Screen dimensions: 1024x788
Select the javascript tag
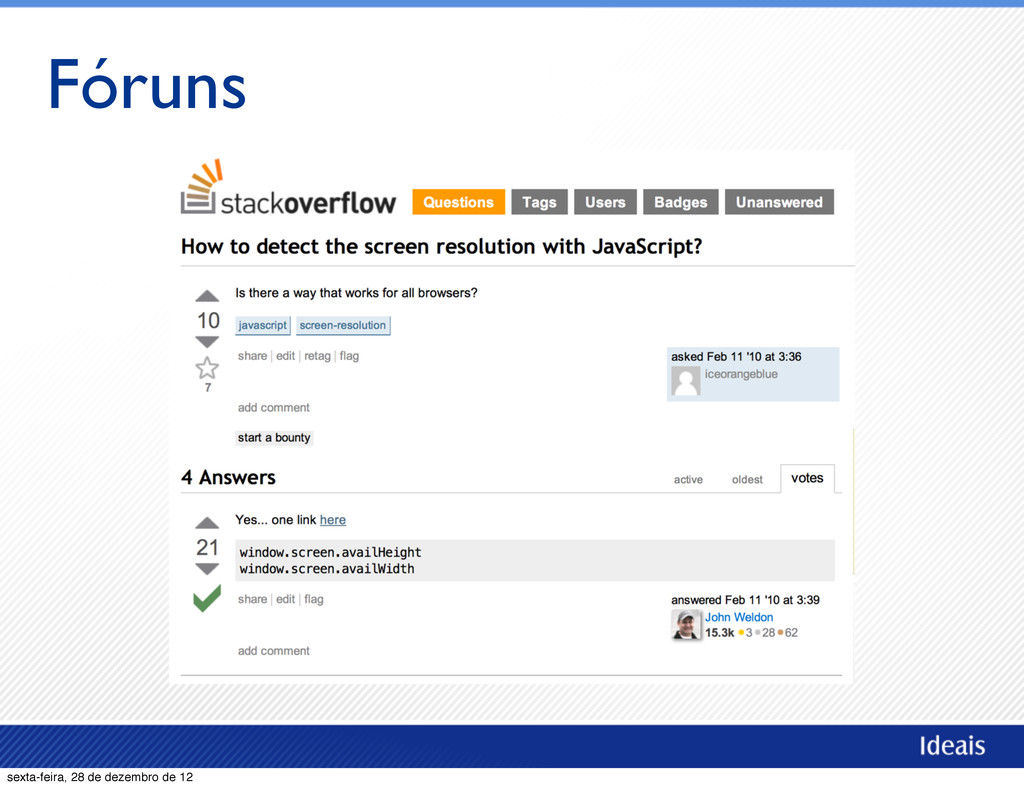(x=263, y=325)
